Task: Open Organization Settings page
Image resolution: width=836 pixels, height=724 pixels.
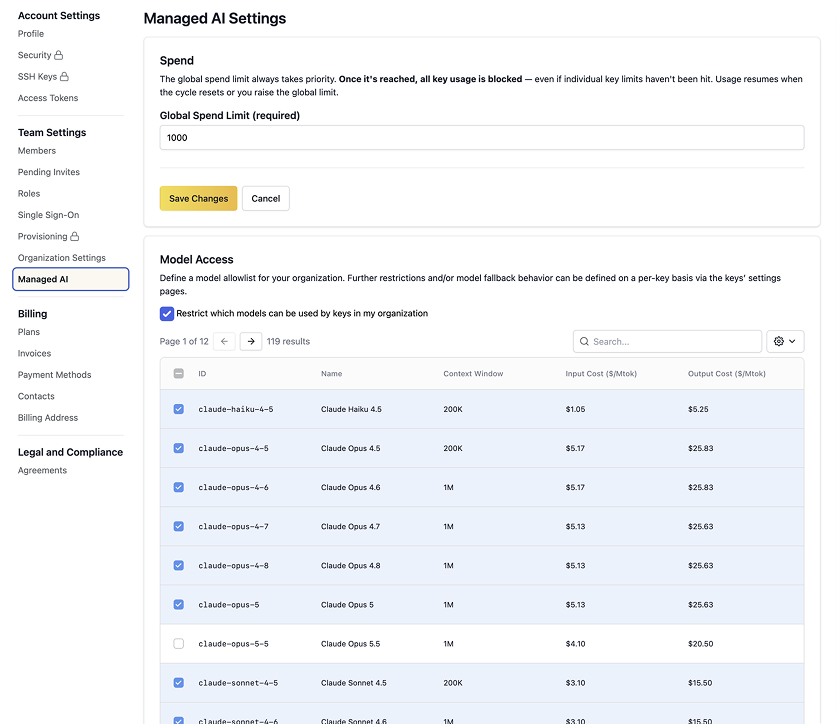Action: [x=62, y=258]
